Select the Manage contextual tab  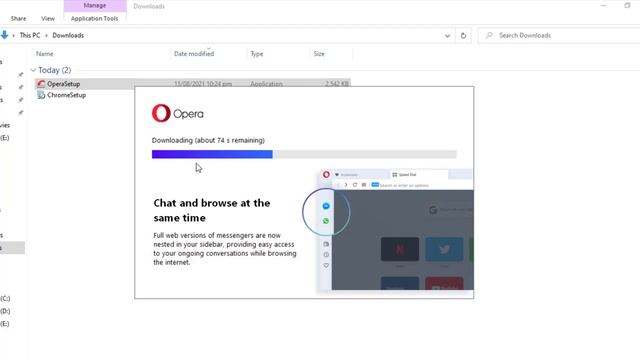tap(95, 6)
